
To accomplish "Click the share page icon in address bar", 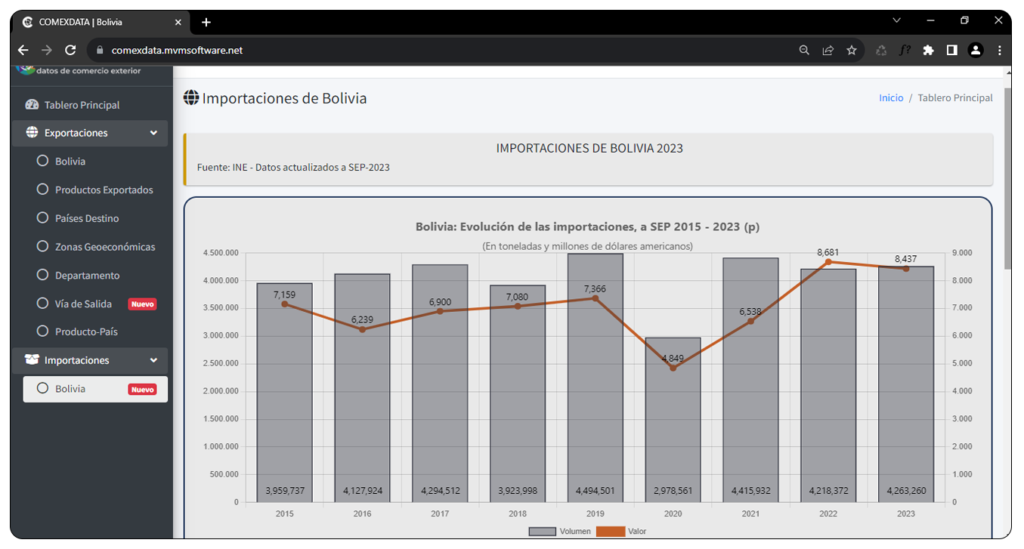I will [x=828, y=50].
